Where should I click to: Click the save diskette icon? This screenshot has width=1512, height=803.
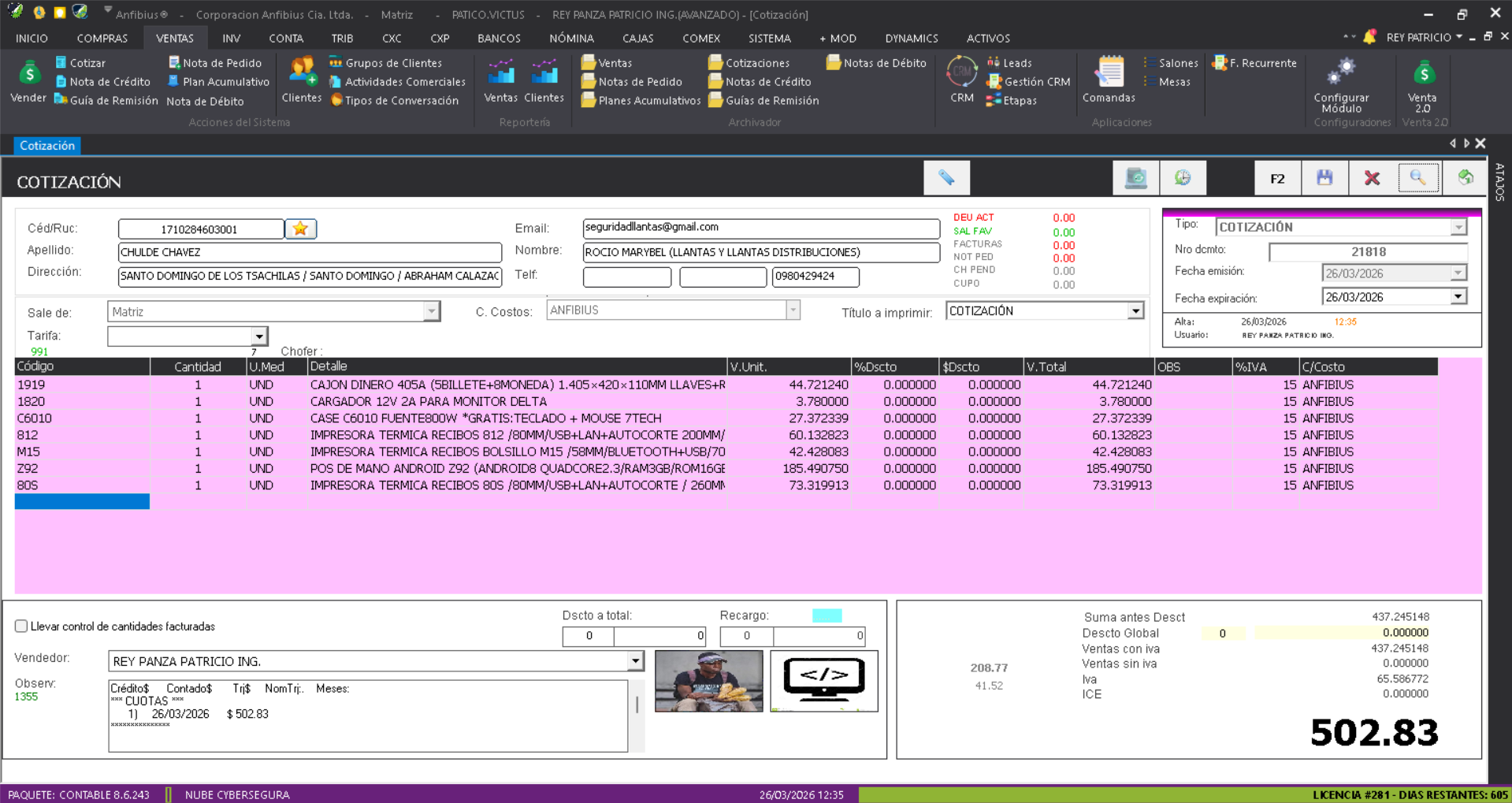click(x=1324, y=178)
